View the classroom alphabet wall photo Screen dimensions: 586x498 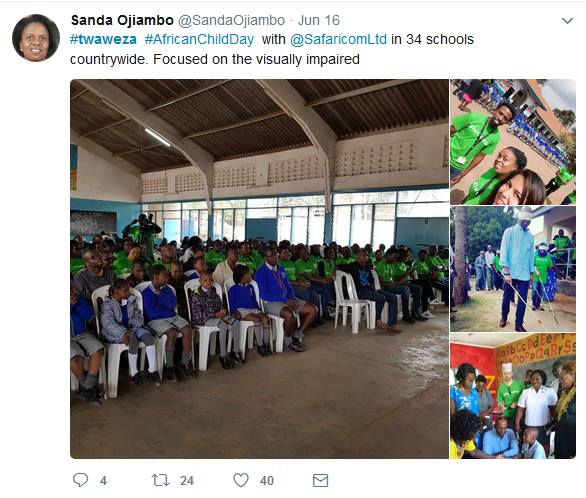(513, 396)
